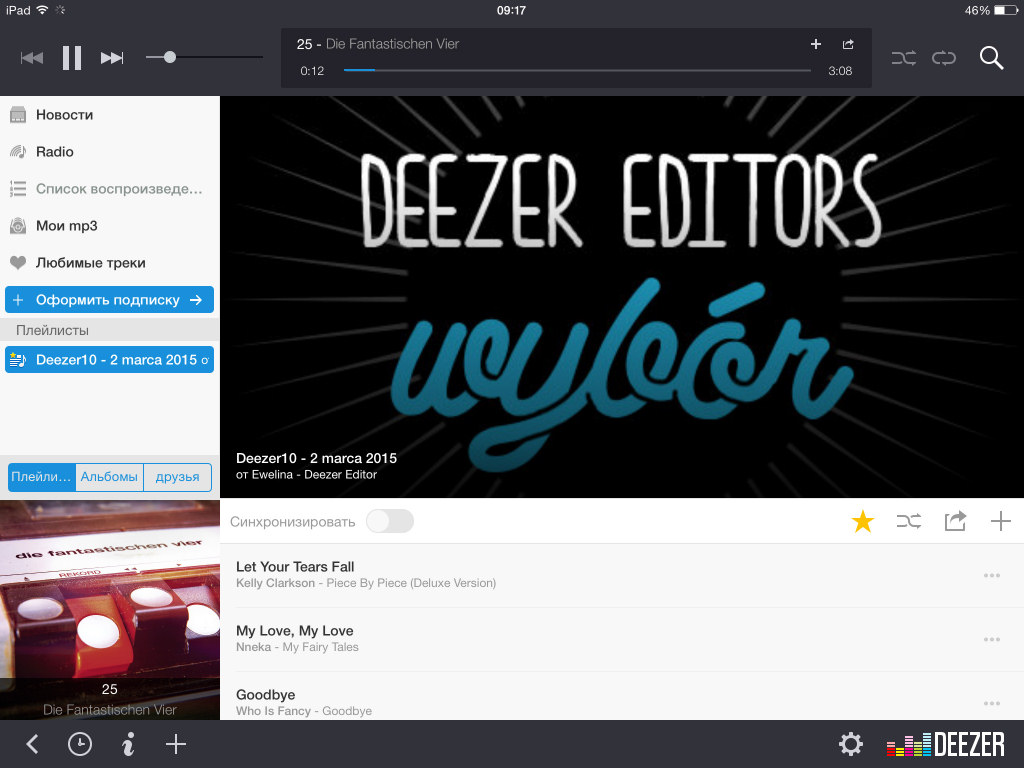
Task: Switch to the Альбомы tab
Action: point(109,477)
